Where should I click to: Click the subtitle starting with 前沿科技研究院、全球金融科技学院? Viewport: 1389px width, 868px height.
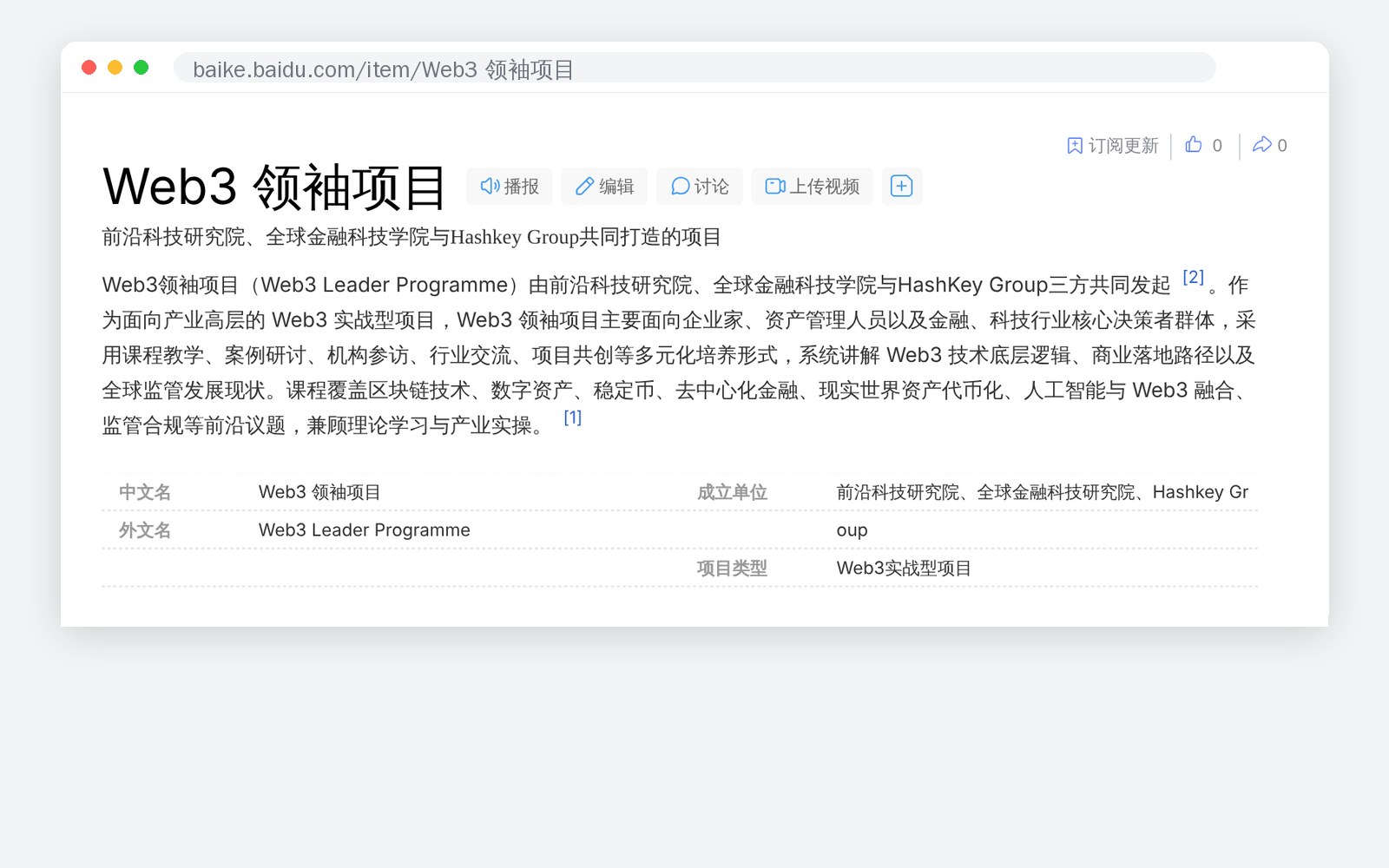pyautogui.click(x=411, y=237)
